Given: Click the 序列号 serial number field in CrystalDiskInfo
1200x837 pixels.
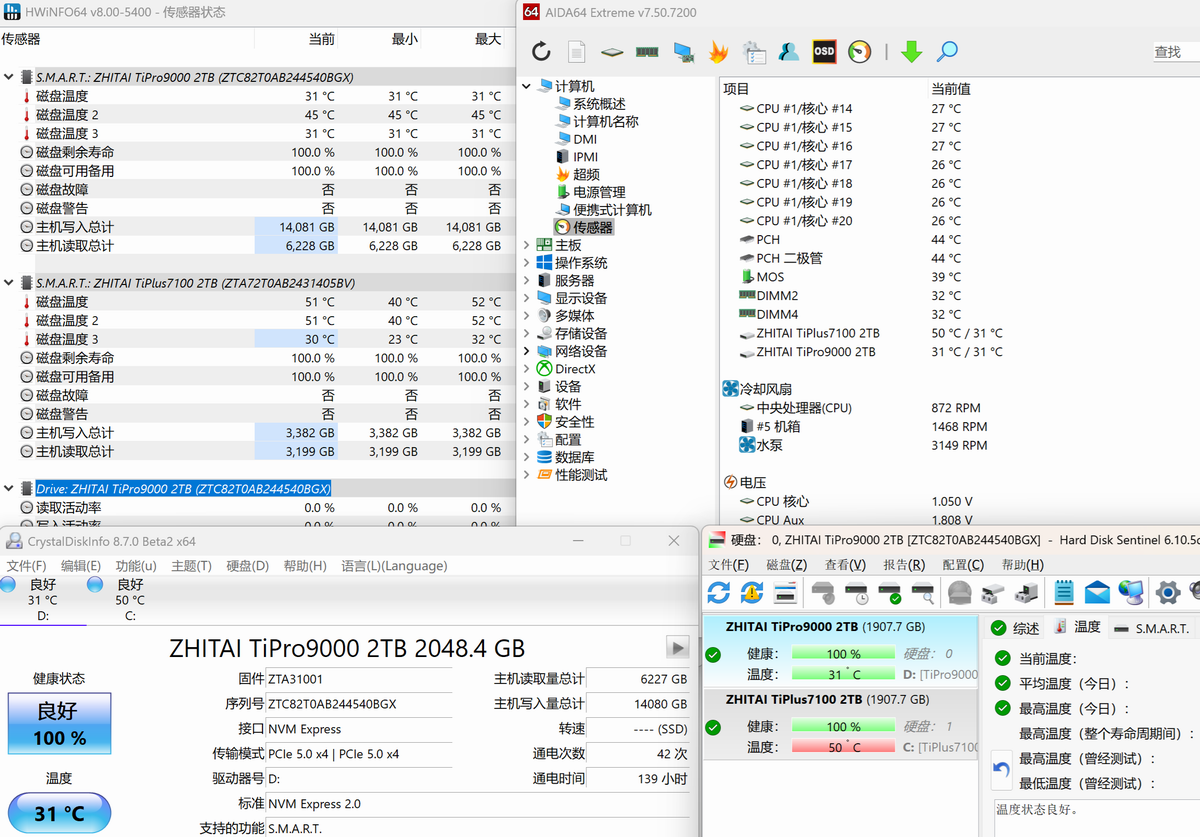Looking at the screenshot, I should 359,704.
